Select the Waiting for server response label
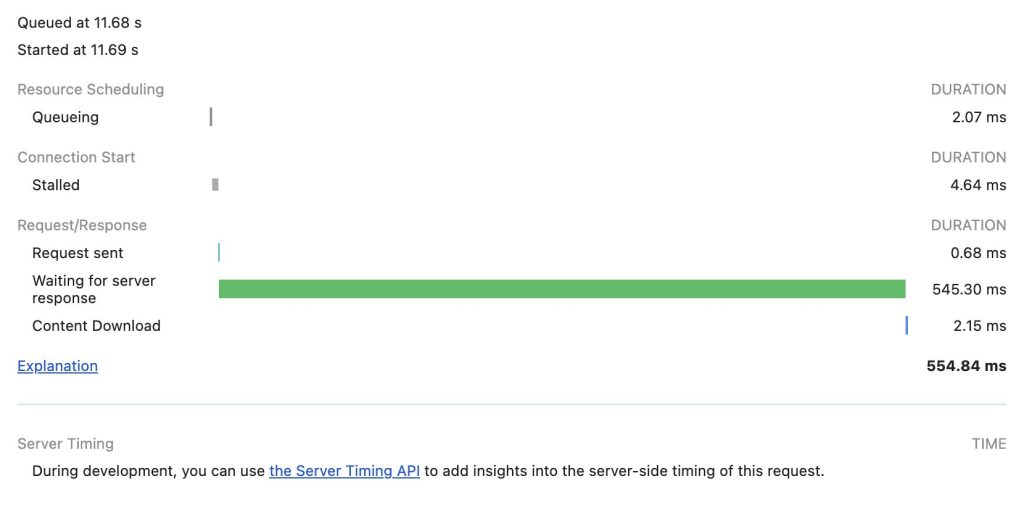The image size is (1024, 505). (94, 289)
